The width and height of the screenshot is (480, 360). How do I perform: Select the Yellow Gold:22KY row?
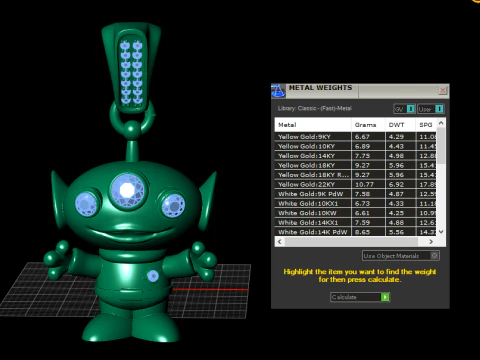point(355,185)
